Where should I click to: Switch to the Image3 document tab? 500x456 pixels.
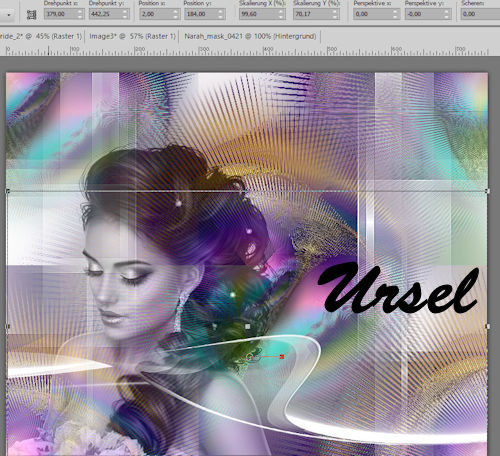click(132, 36)
